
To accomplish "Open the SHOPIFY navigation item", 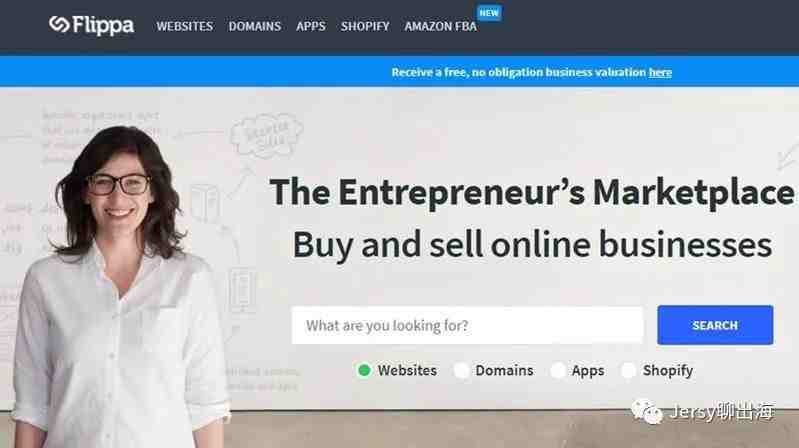I will coord(365,27).
